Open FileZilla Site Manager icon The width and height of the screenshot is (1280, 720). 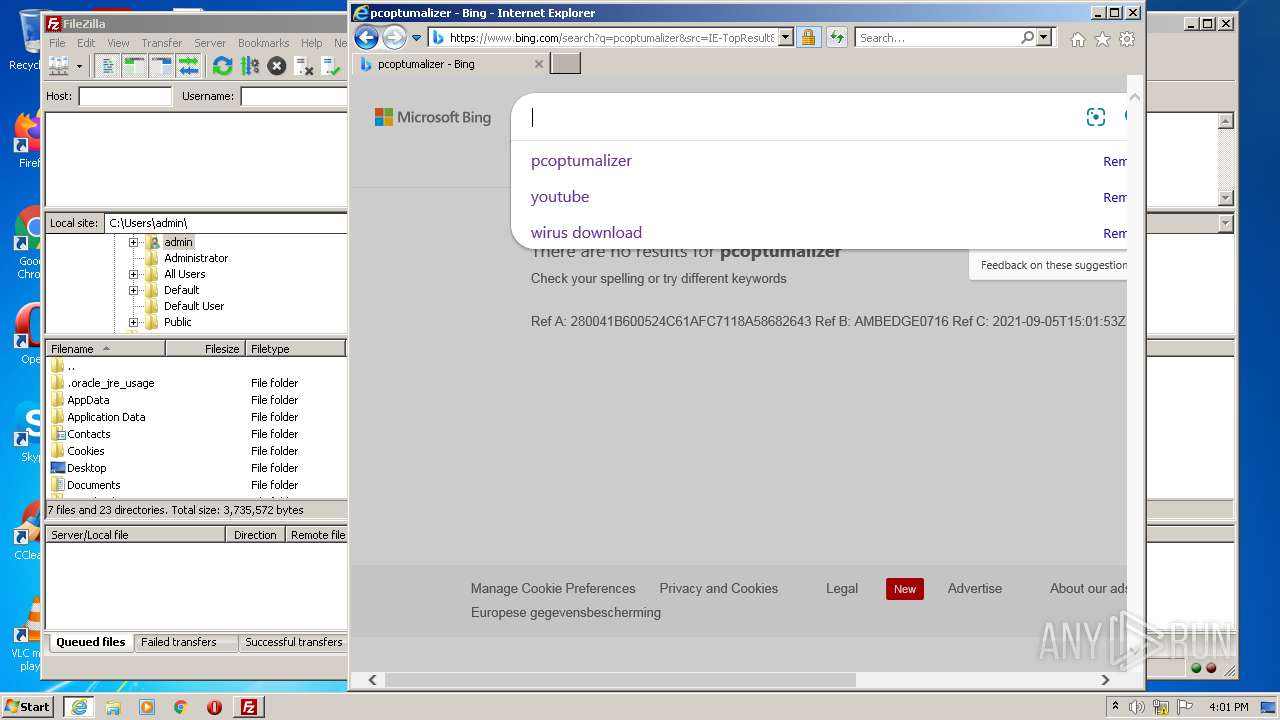58,66
